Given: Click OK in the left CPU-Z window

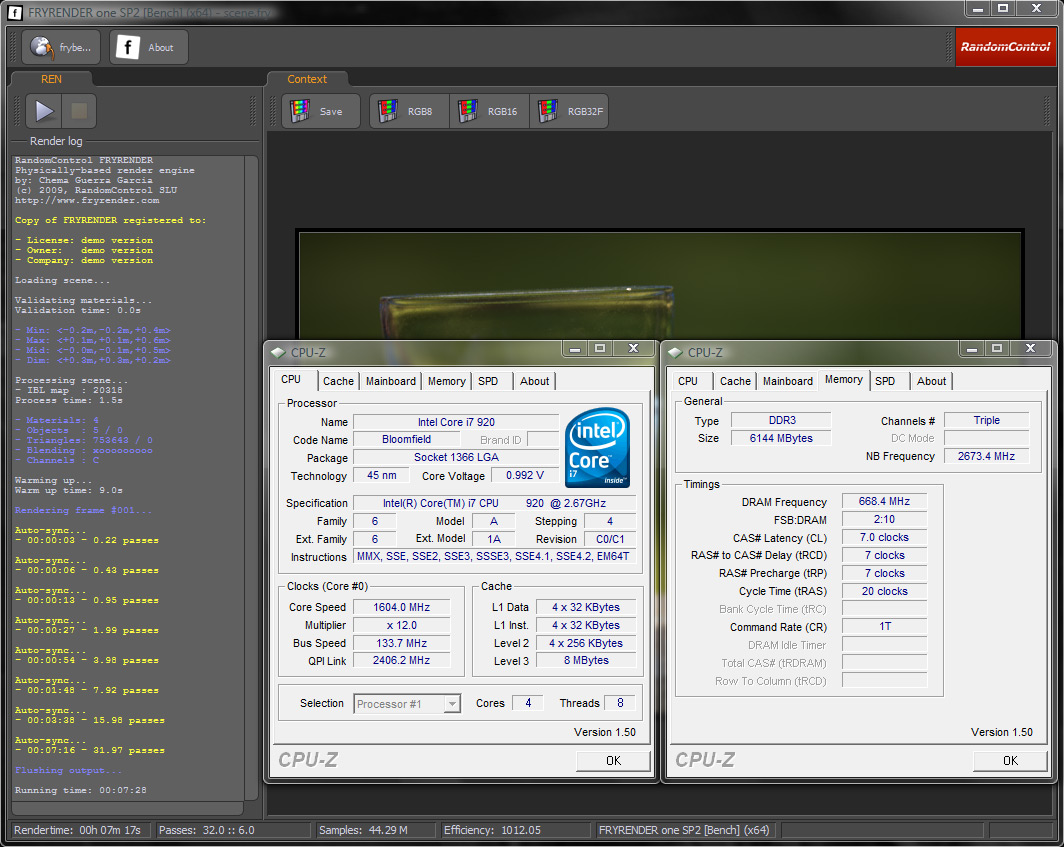Looking at the screenshot, I should tap(613, 761).
